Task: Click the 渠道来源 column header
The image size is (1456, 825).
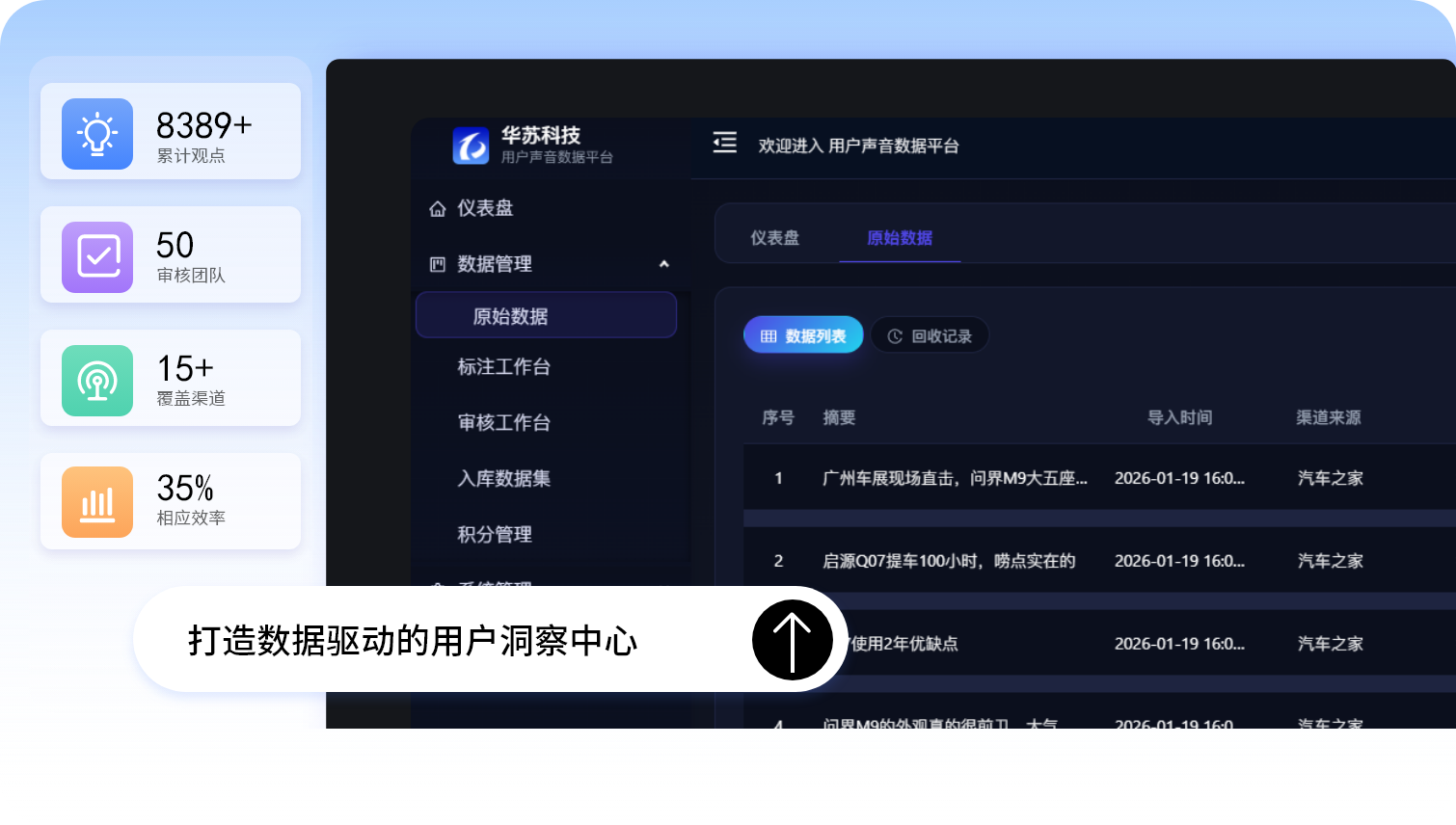Action: 1329,417
